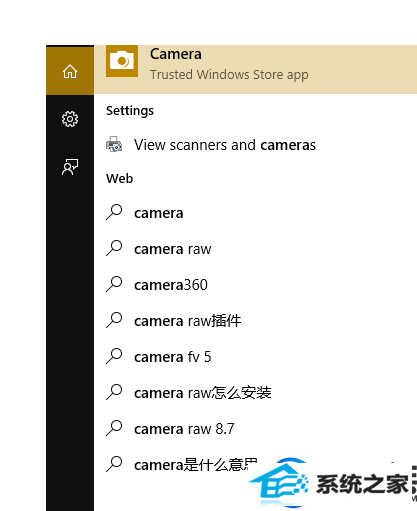This screenshot has height=511, width=417.
Task: Click magnifier icon beside "camera fv 5"
Action: tap(114, 356)
